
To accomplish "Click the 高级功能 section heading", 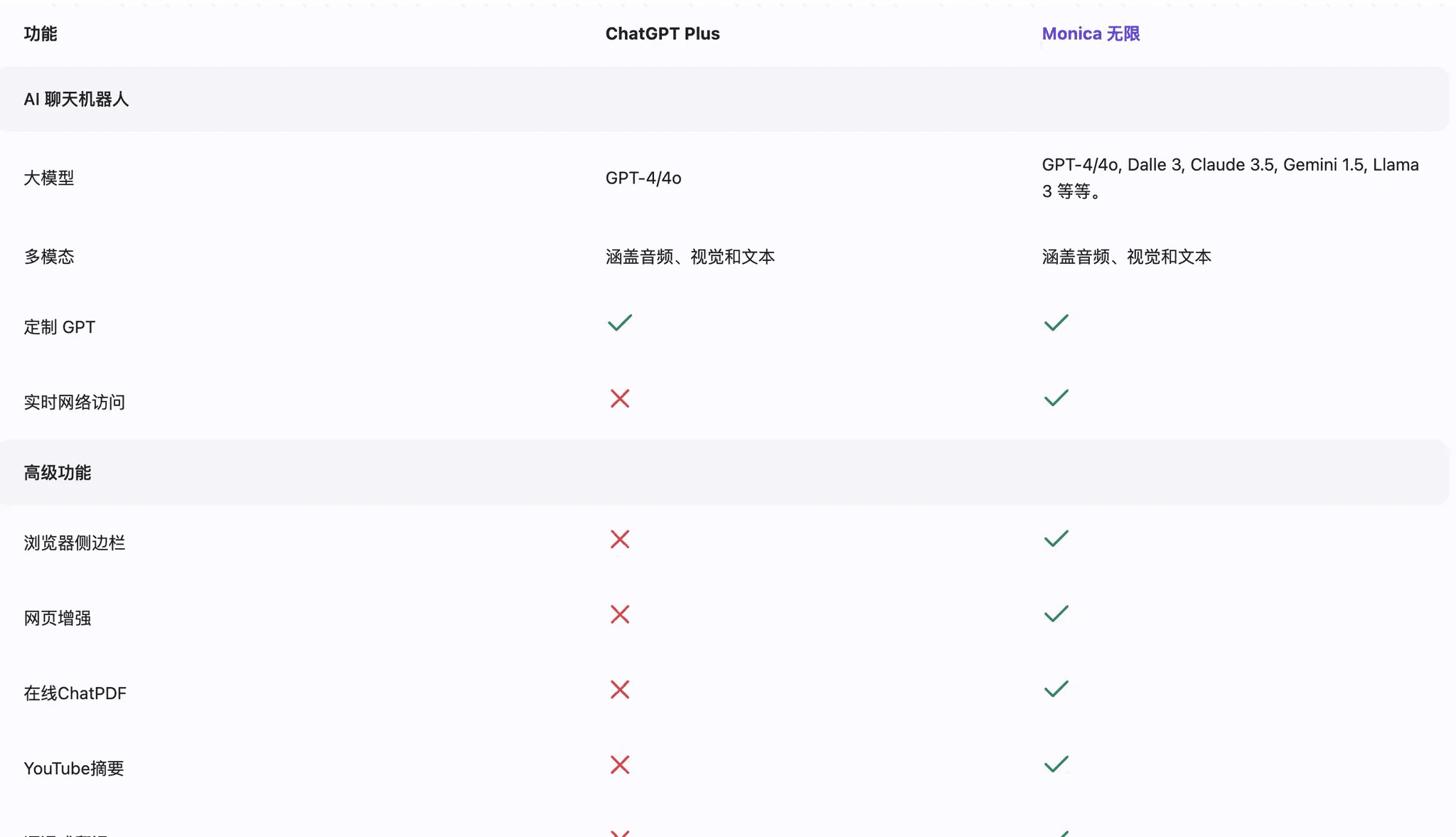I will pos(58,473).
